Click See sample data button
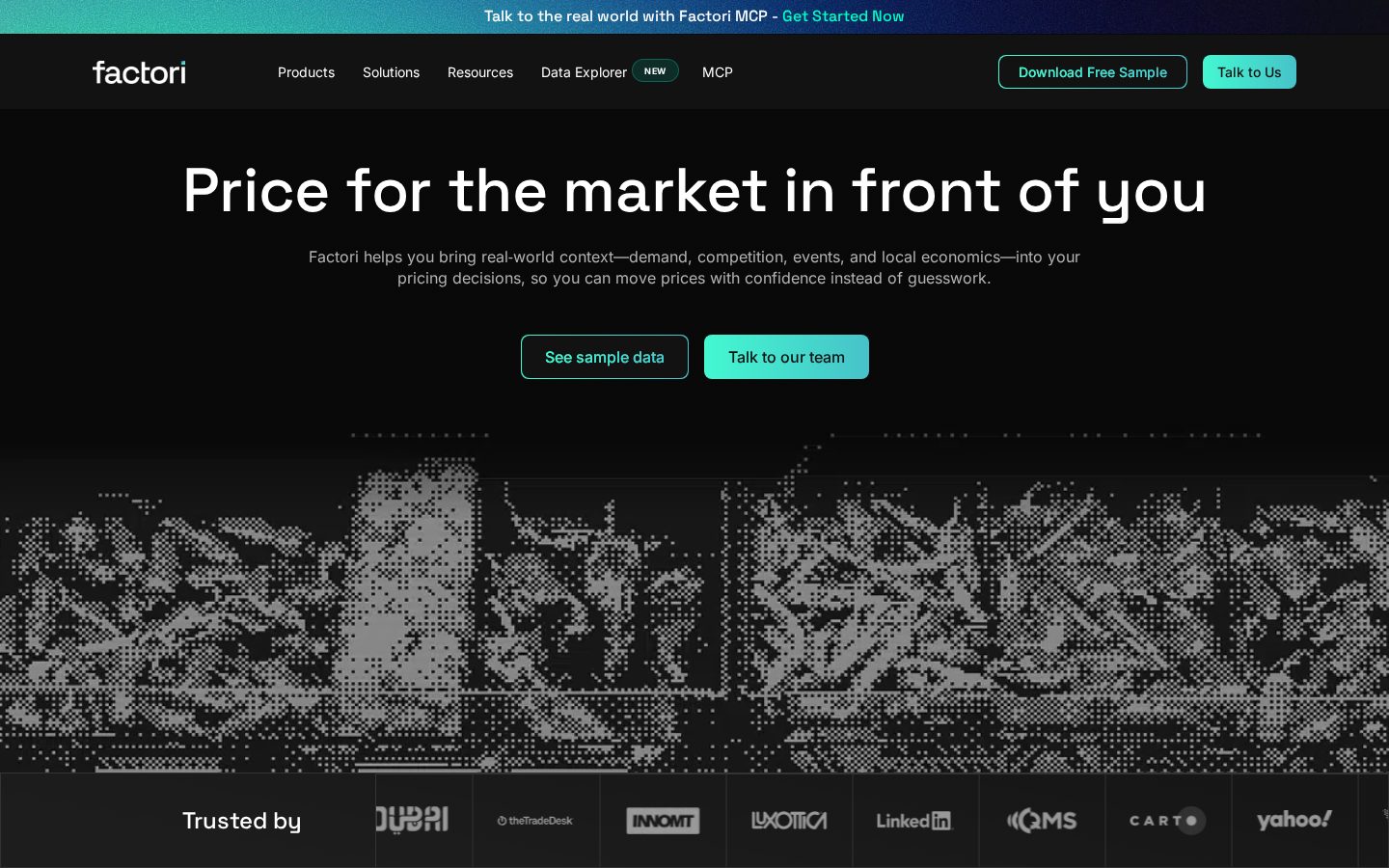 point(605,357)
